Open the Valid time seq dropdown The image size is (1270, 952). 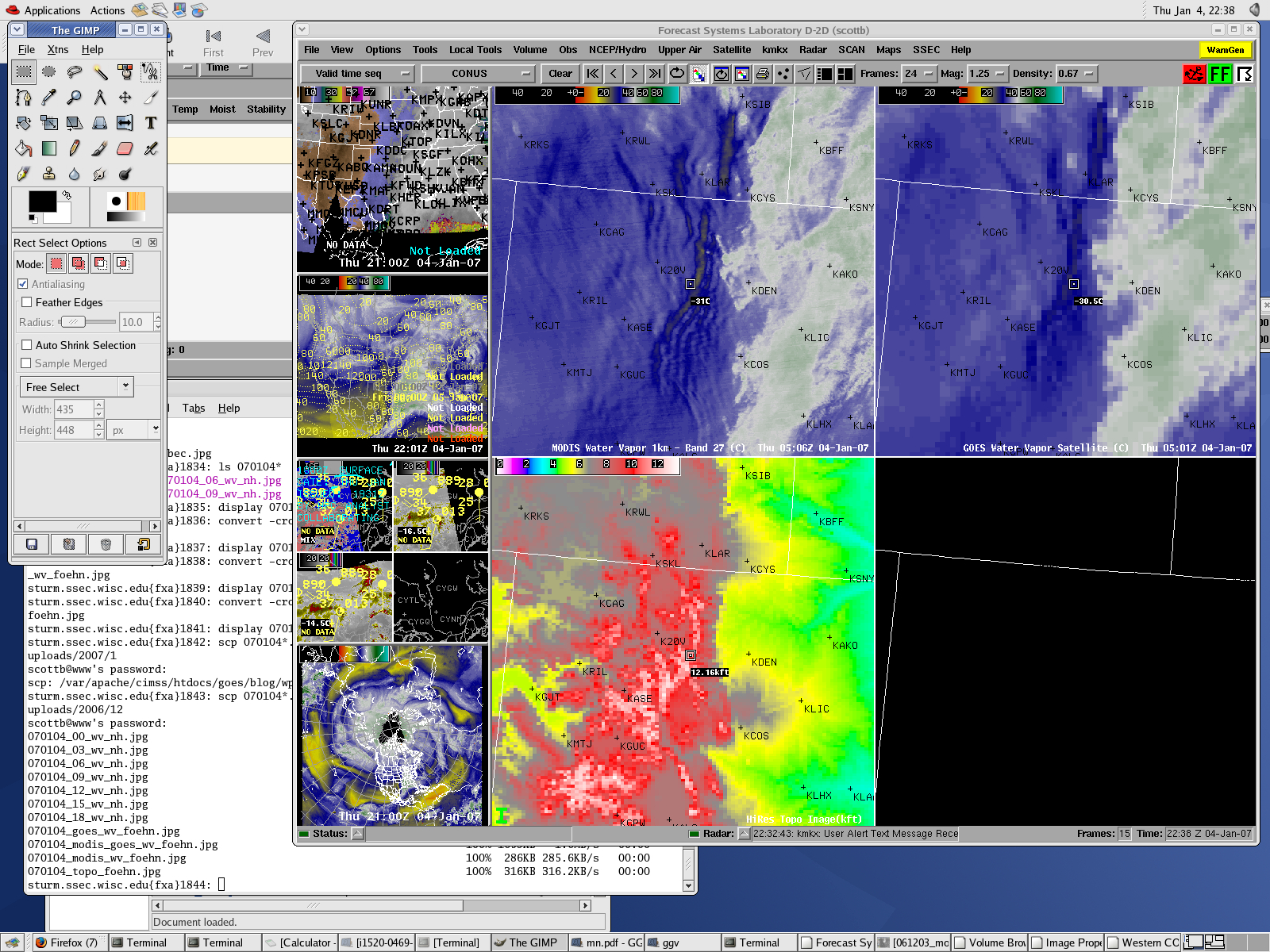[x=358, y=74]
